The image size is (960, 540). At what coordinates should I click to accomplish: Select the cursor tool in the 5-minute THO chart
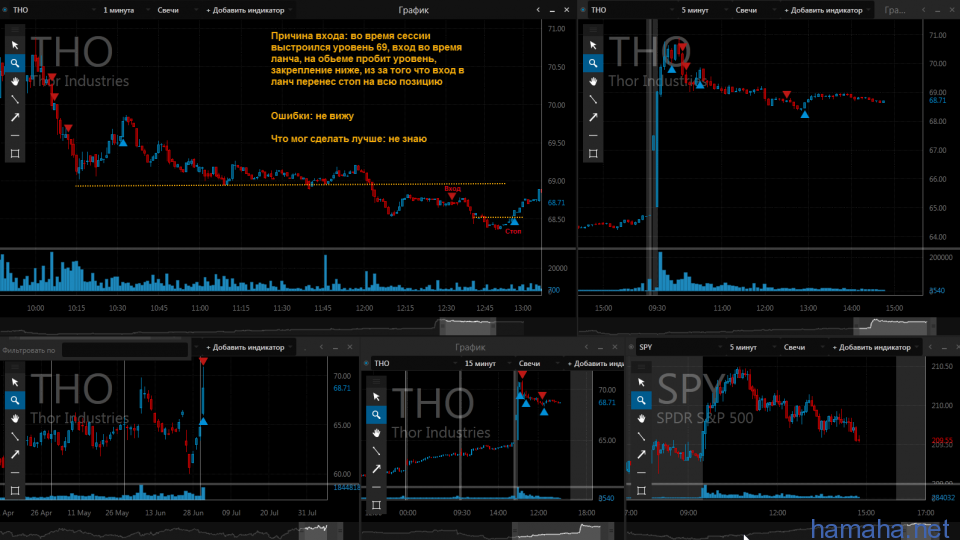tap(593, 45)
